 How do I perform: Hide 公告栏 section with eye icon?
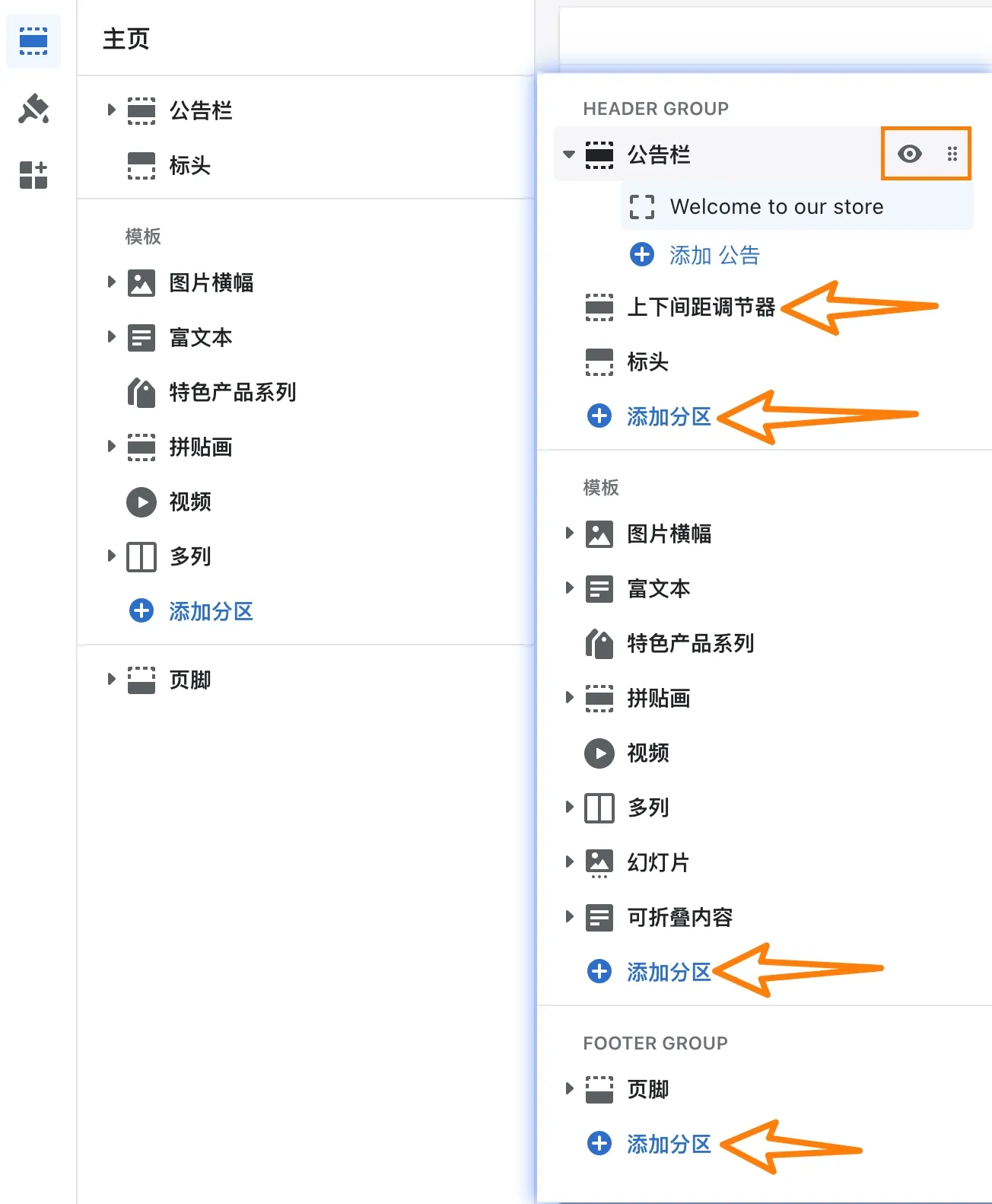pyautogui.click(x=909, y=154)
